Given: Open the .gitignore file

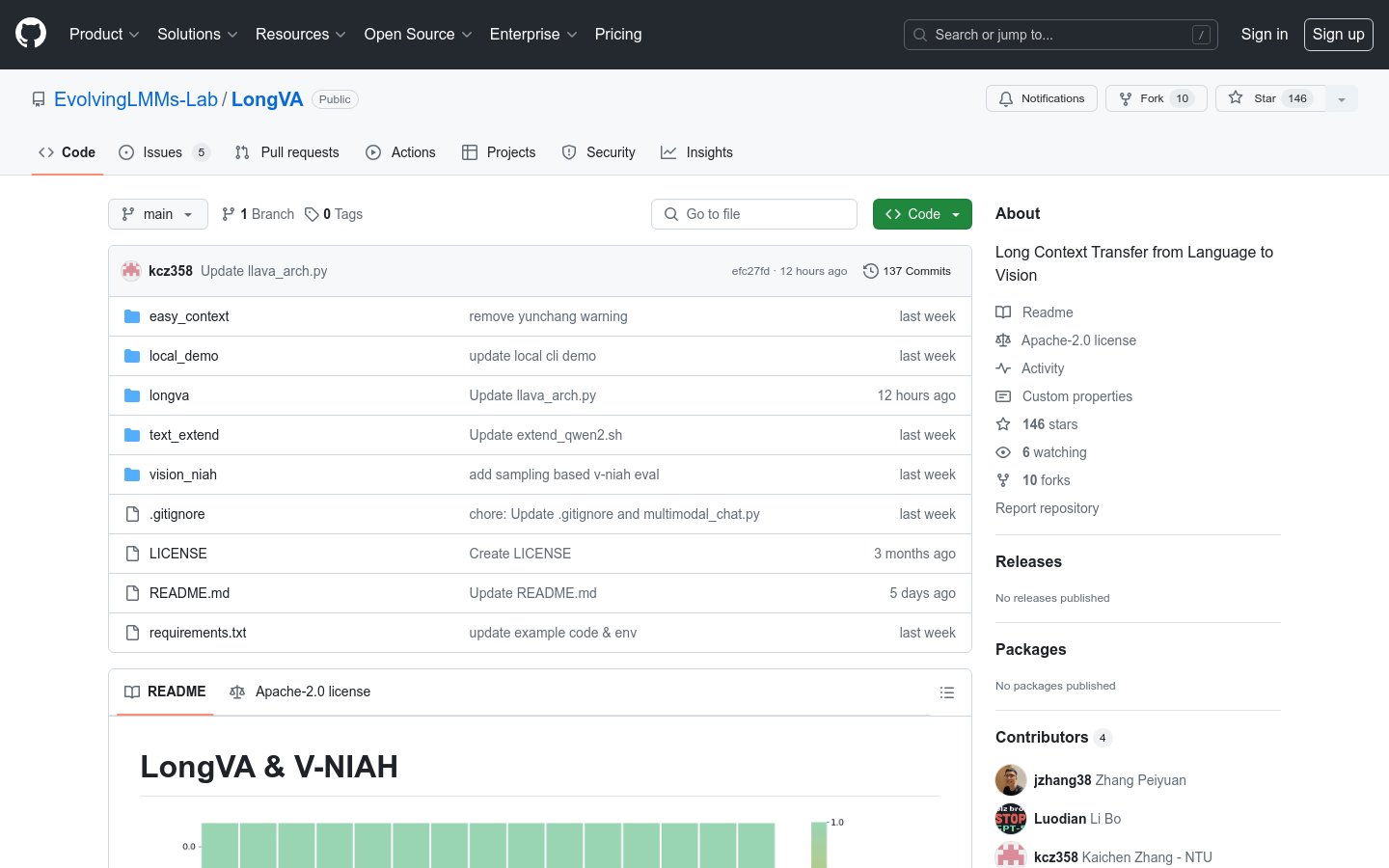Looking at the screenshot, I should point(177,514).
